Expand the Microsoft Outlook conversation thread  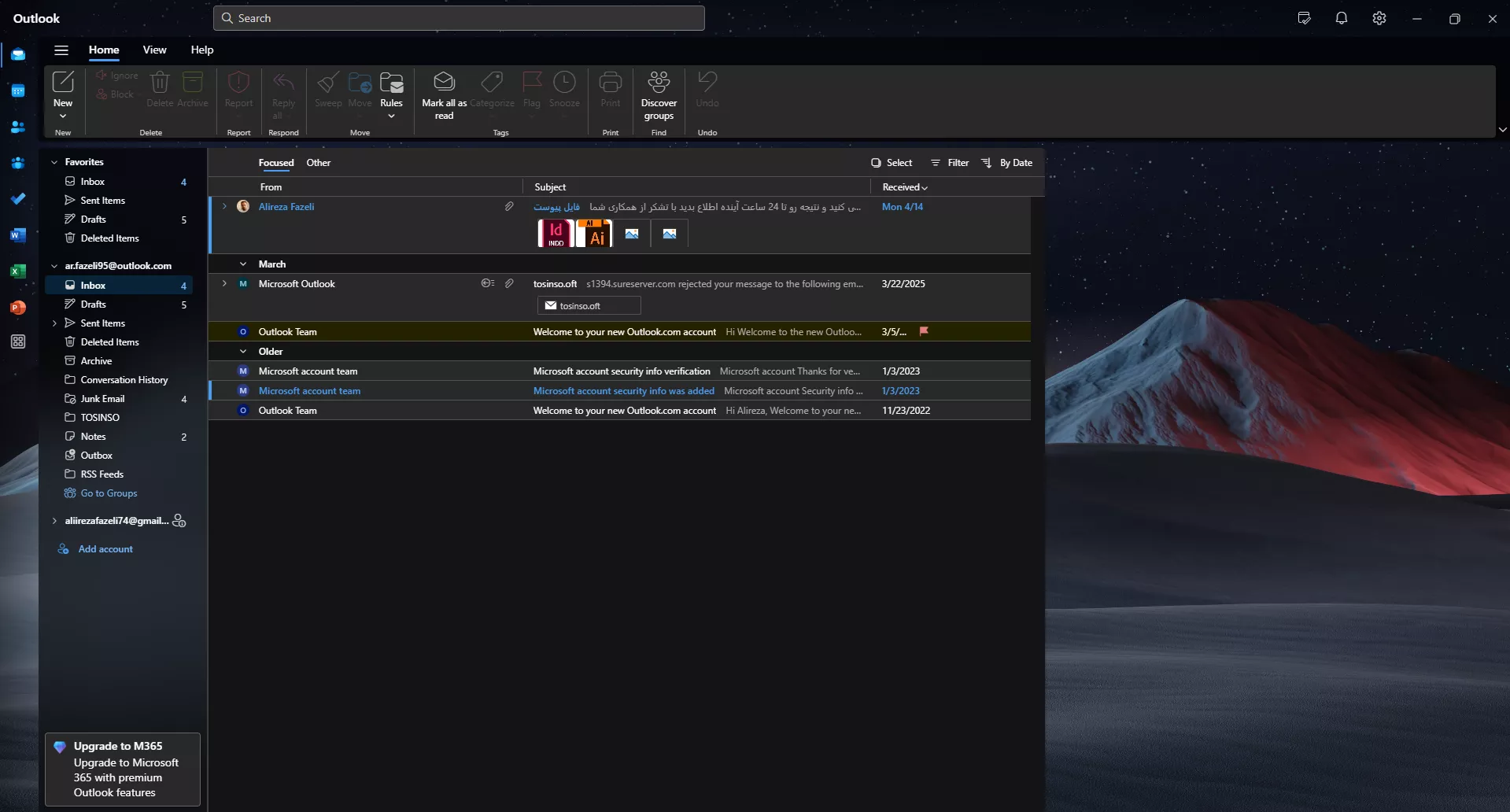(x=224, y=283)
